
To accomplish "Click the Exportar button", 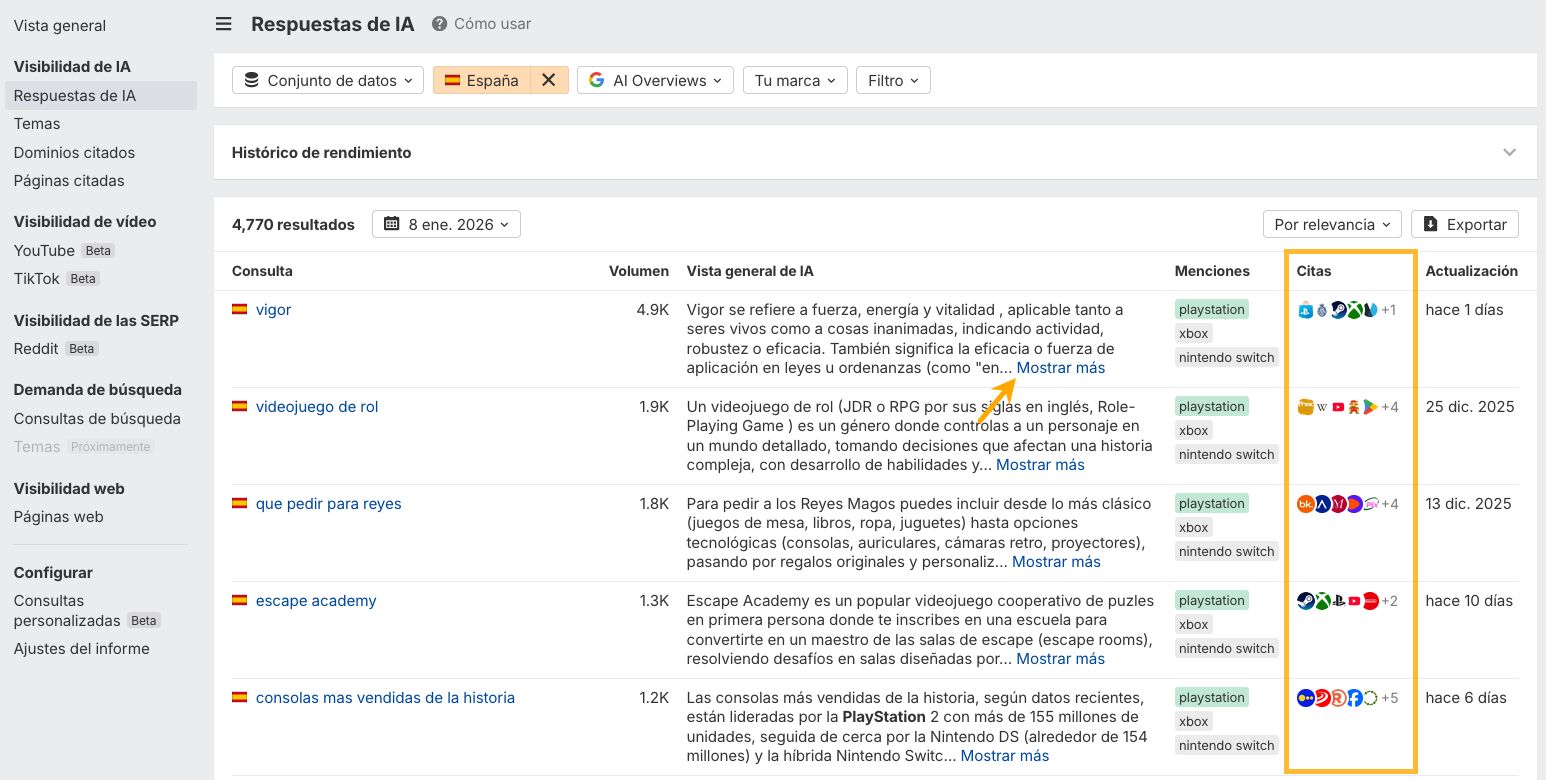I will [1465, 225].
